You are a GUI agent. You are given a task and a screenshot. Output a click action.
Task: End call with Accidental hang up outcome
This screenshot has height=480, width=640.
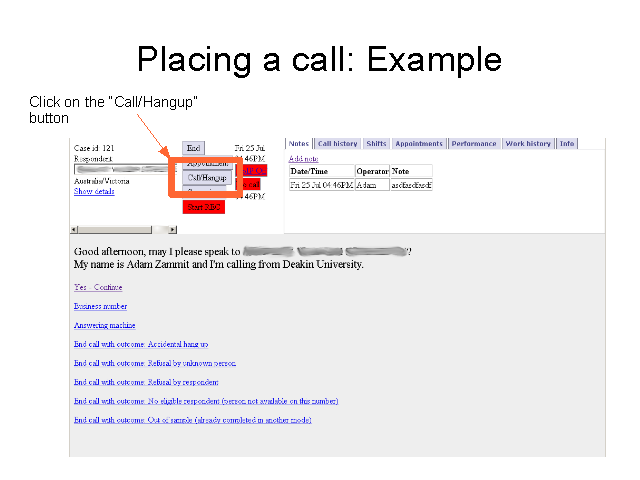pyautogui.click(x=140, y=344)
